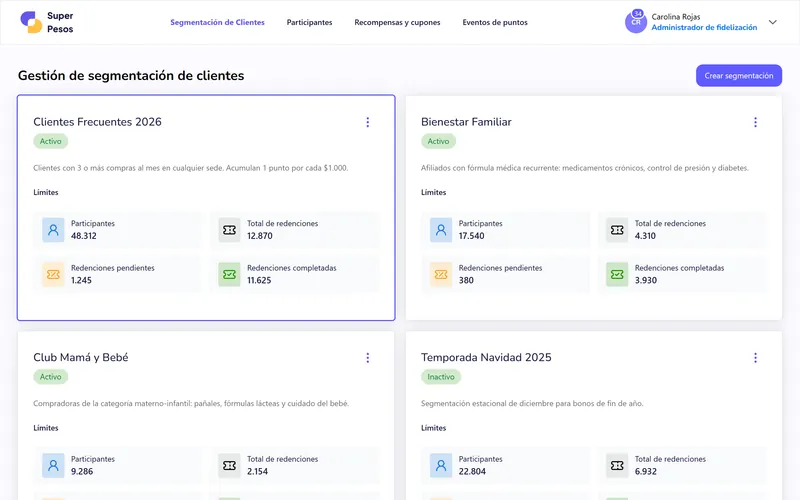Click Total de redenciones icon in Clientes Frecuentes
Viewport: 800px width, 500px height.
[229, 230]
